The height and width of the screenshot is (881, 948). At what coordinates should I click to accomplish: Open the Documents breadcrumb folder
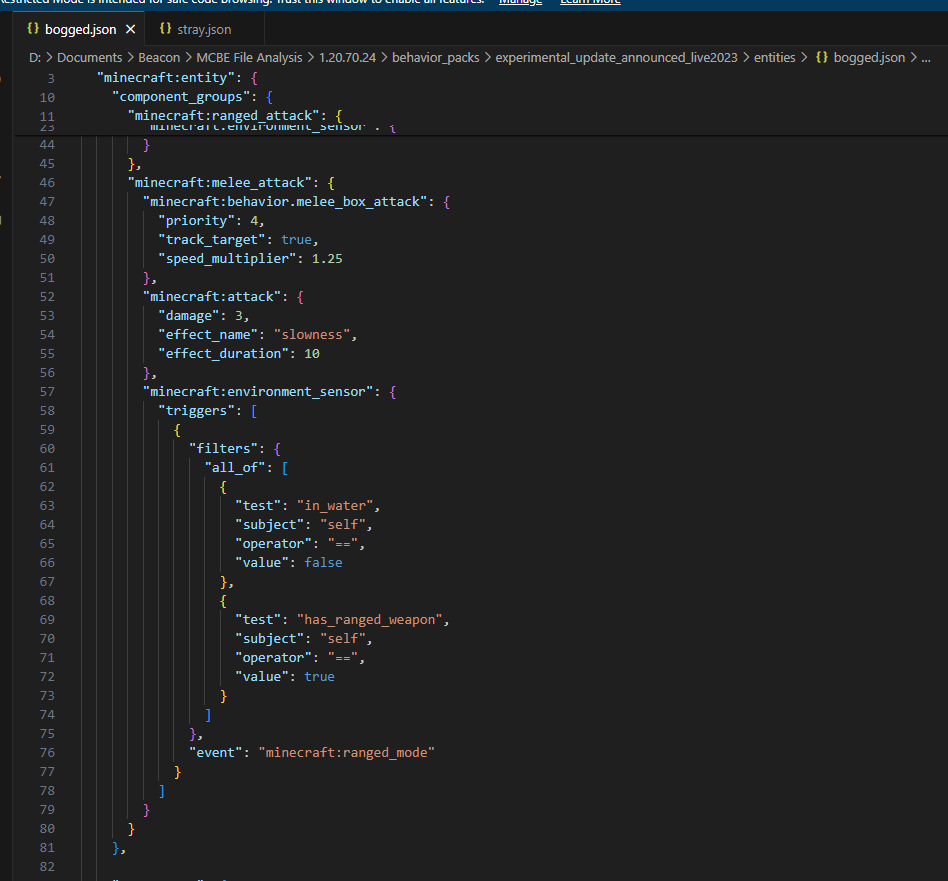pos(89,58)
